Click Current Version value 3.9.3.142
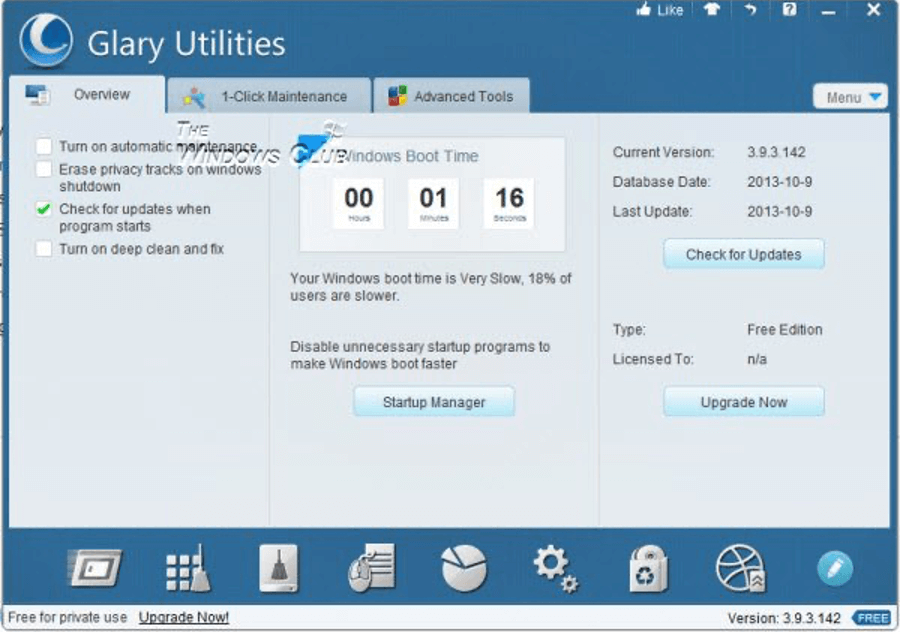The width and height of the screenshot is (912, 642). pos(776,152)
